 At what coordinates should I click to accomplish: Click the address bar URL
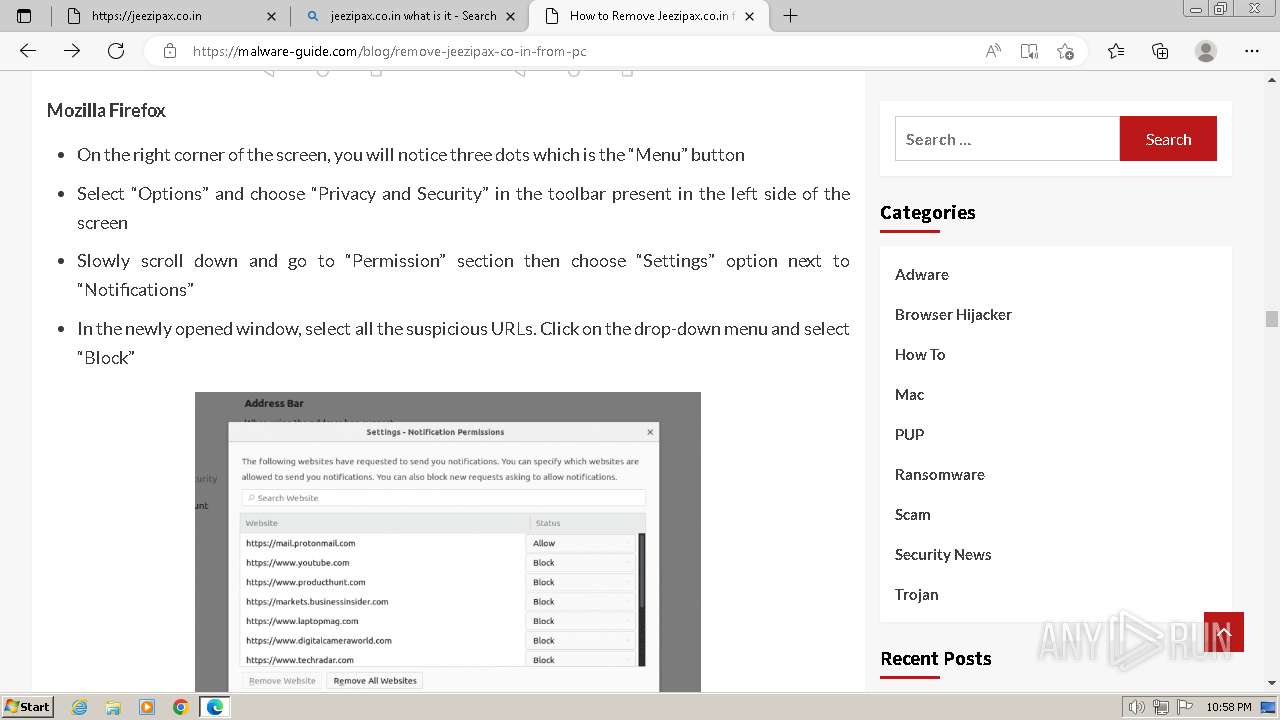point(389,51)
